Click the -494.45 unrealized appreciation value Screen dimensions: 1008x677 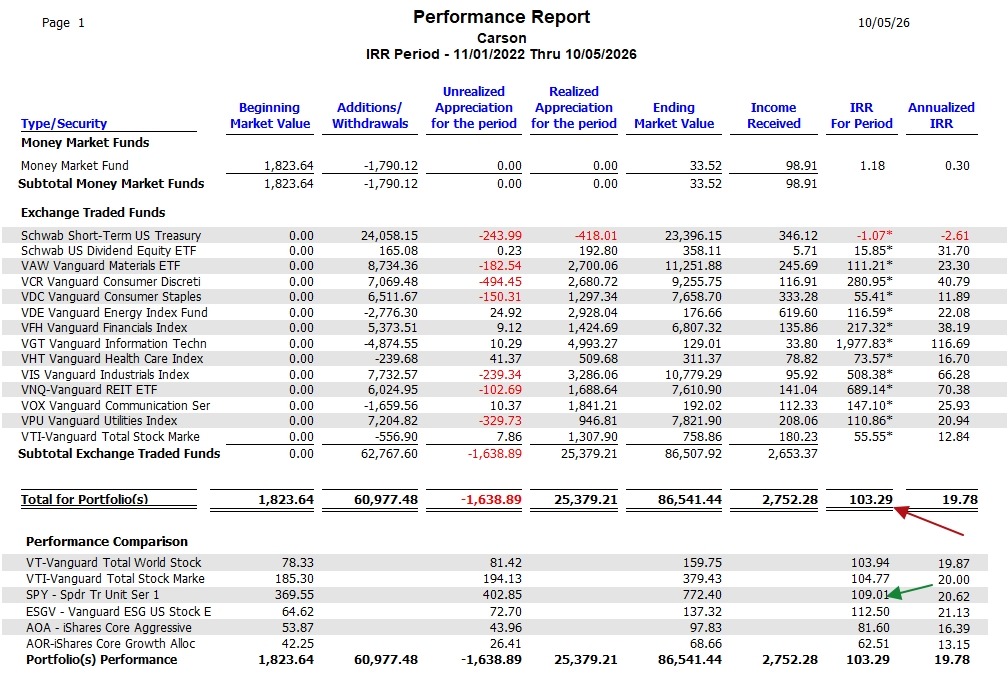(x=500, y=282)
